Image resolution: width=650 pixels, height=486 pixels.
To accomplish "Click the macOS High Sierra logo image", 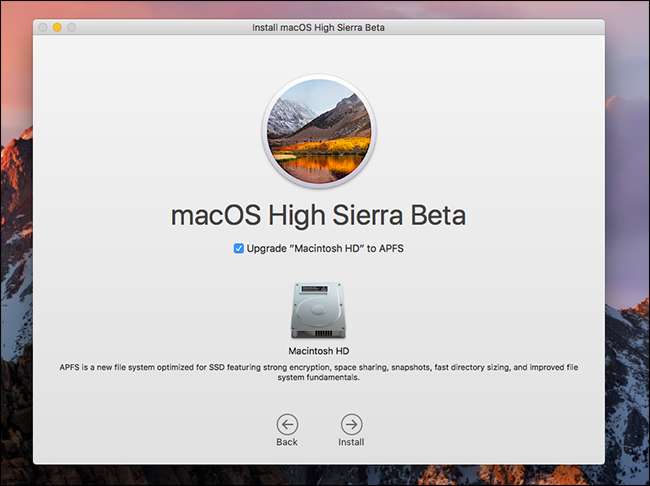I will click(x=319, y=131).
